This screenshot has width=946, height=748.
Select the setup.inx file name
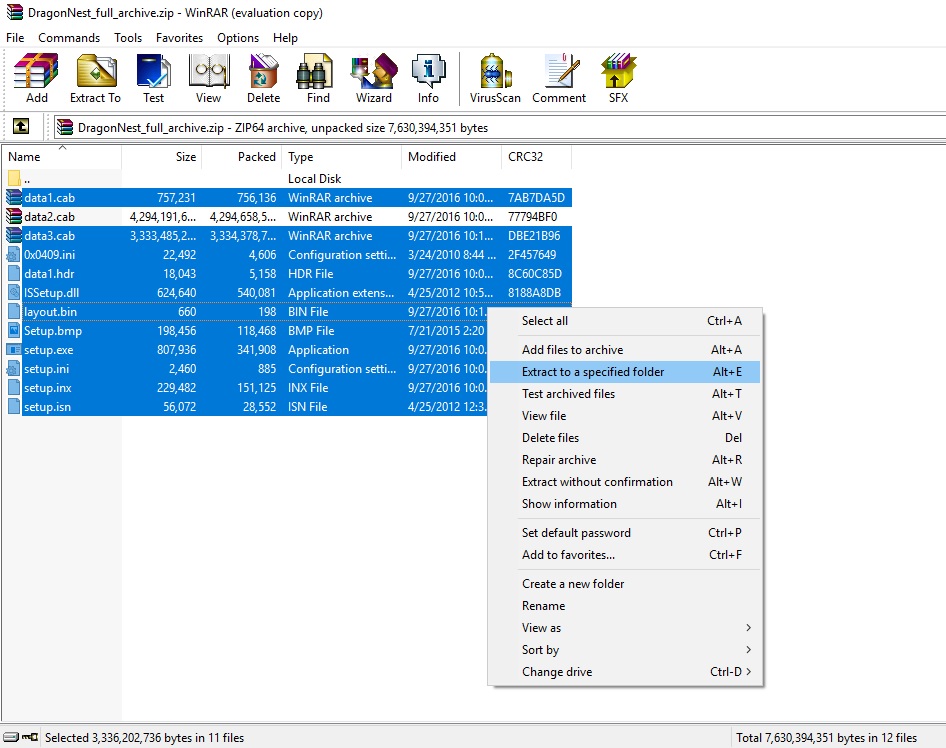pyautogui.click(x=48, y=388)
